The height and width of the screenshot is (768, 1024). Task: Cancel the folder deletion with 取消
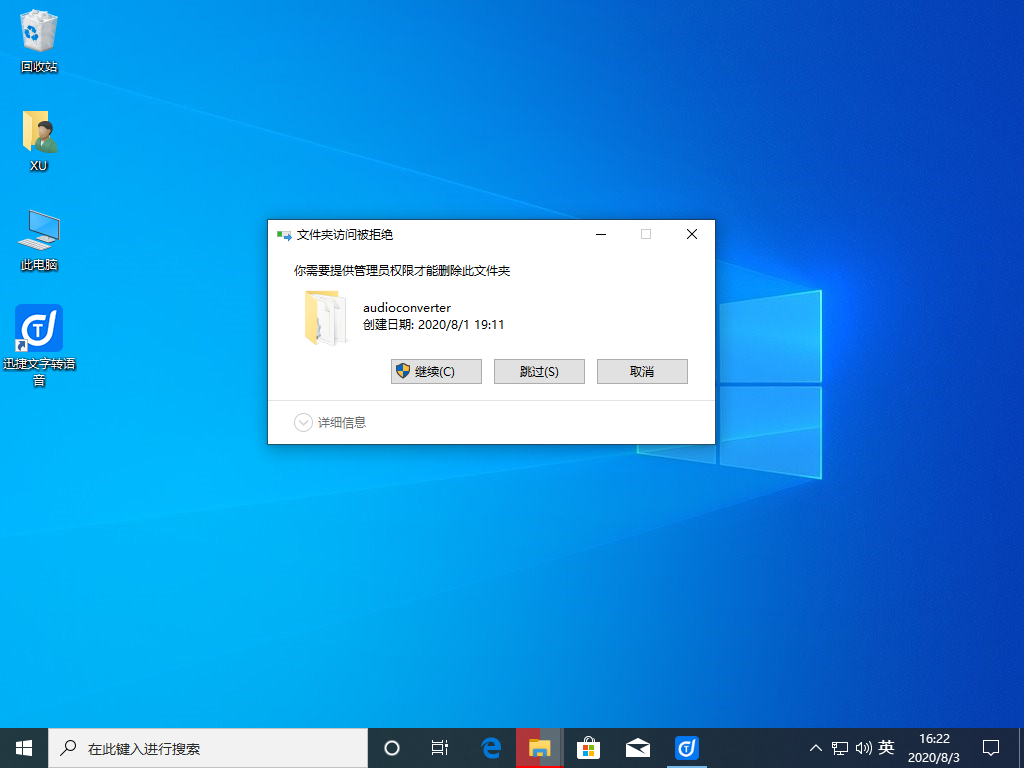coord(642,371)
